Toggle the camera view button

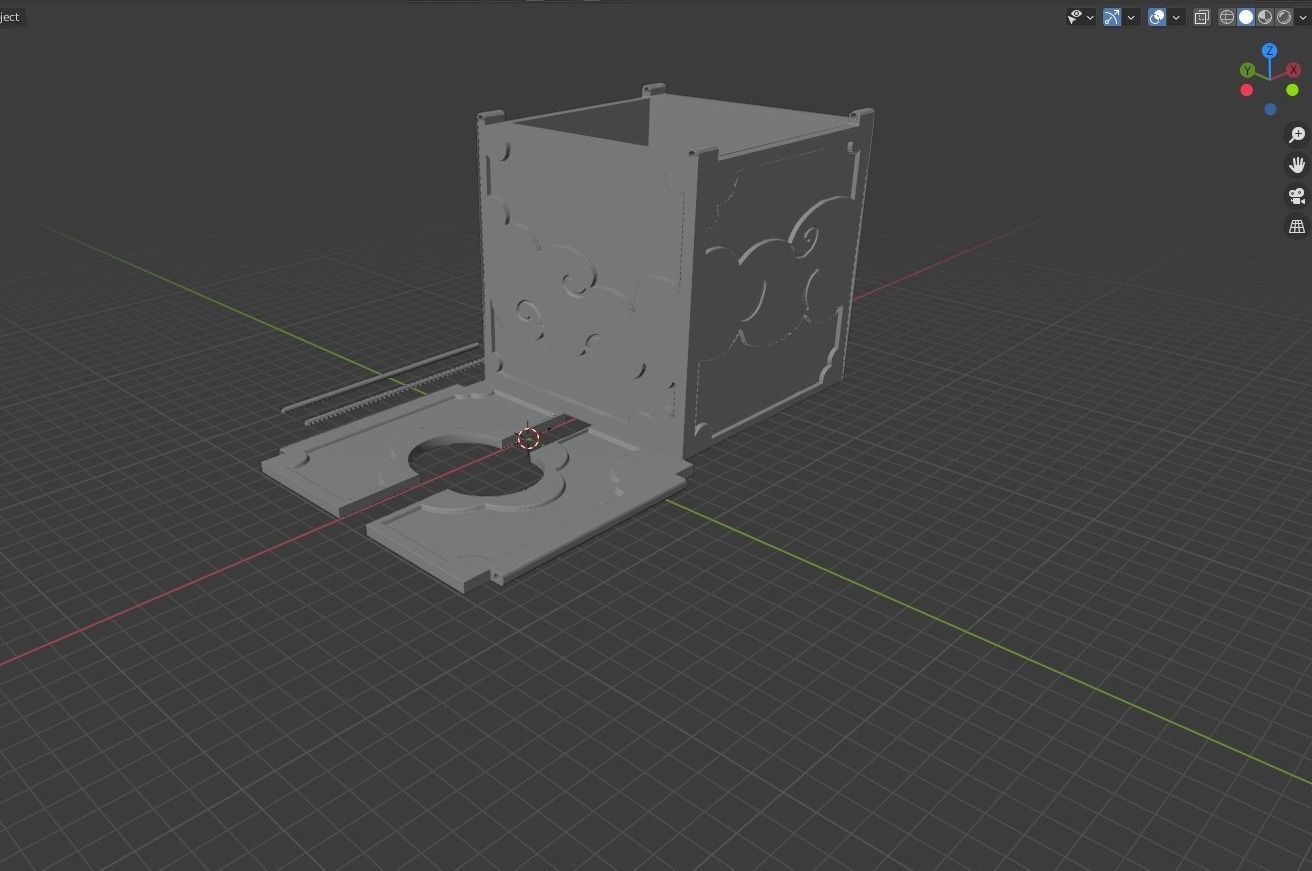tap(1297, 196)
